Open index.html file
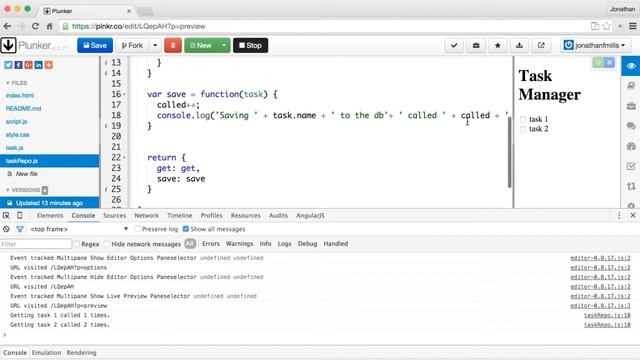 [20, 96]
